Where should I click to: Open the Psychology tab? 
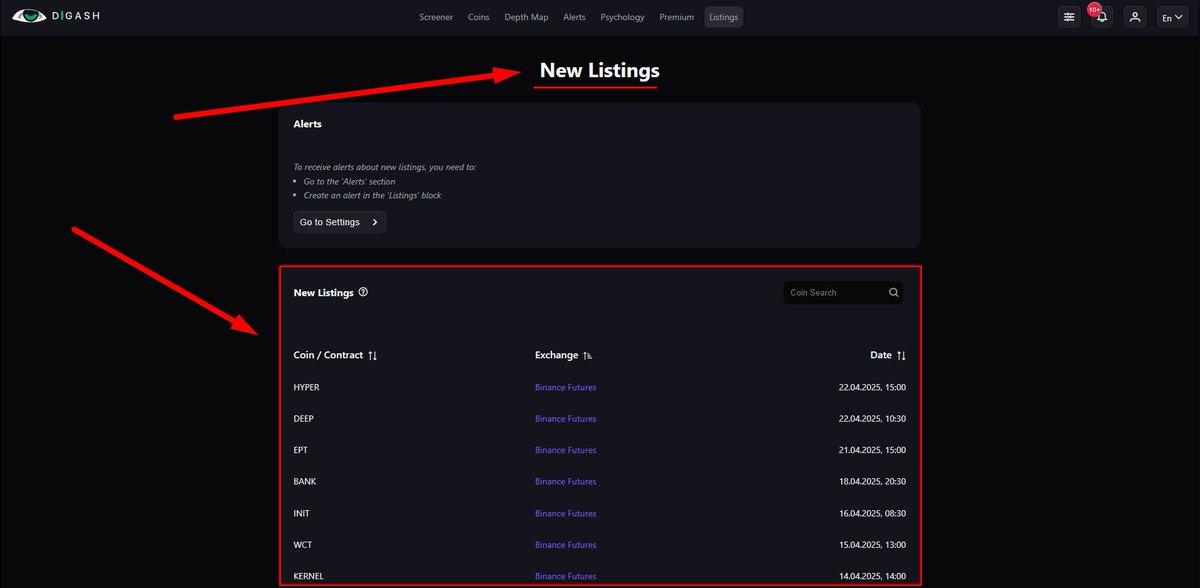coord(622,17)
